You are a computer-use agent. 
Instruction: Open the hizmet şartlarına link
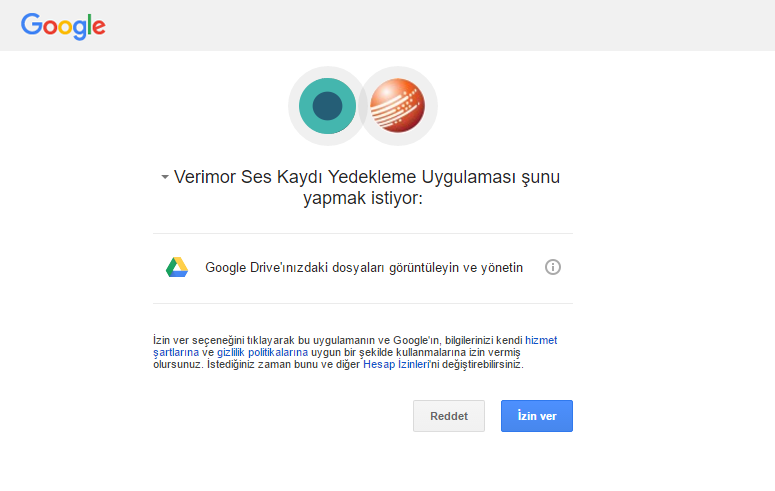[x=541, y=340]
